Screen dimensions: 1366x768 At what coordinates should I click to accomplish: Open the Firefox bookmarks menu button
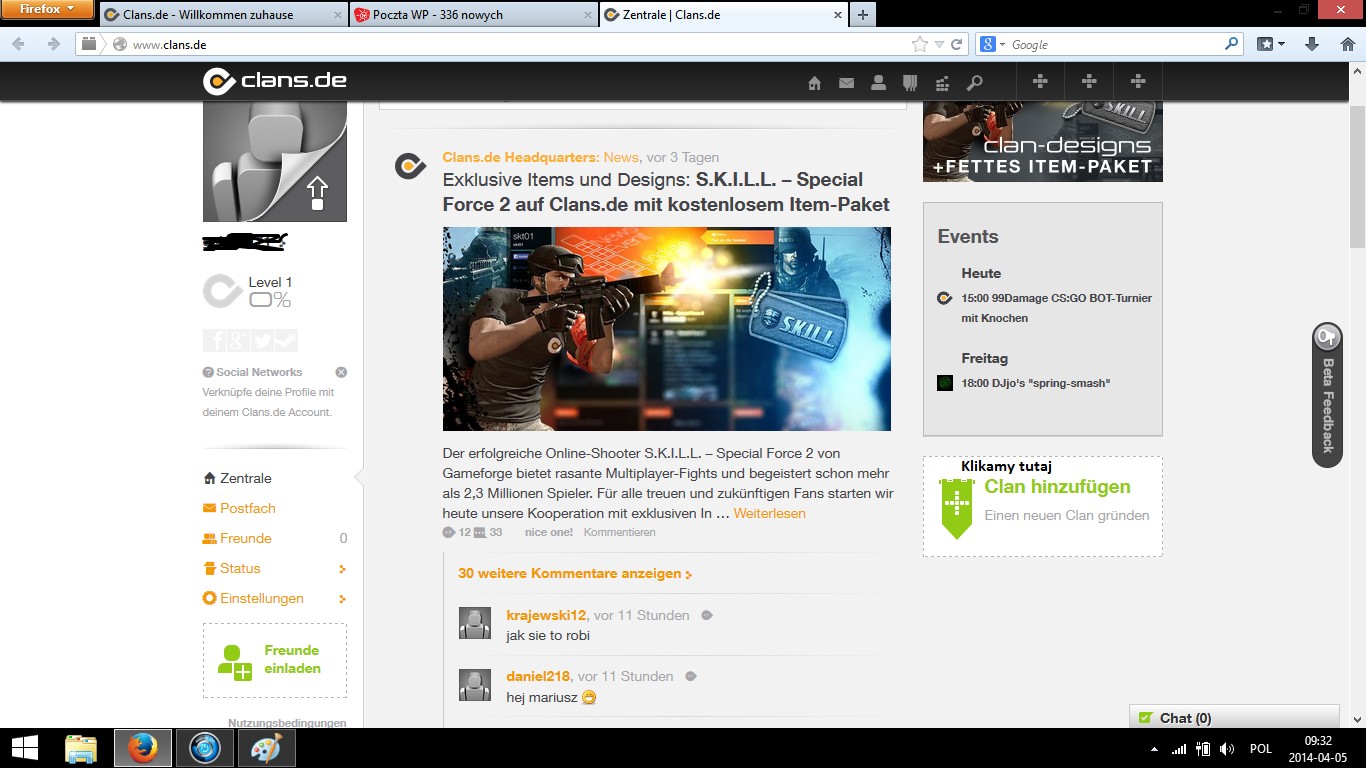click(x=1270, y=44)
